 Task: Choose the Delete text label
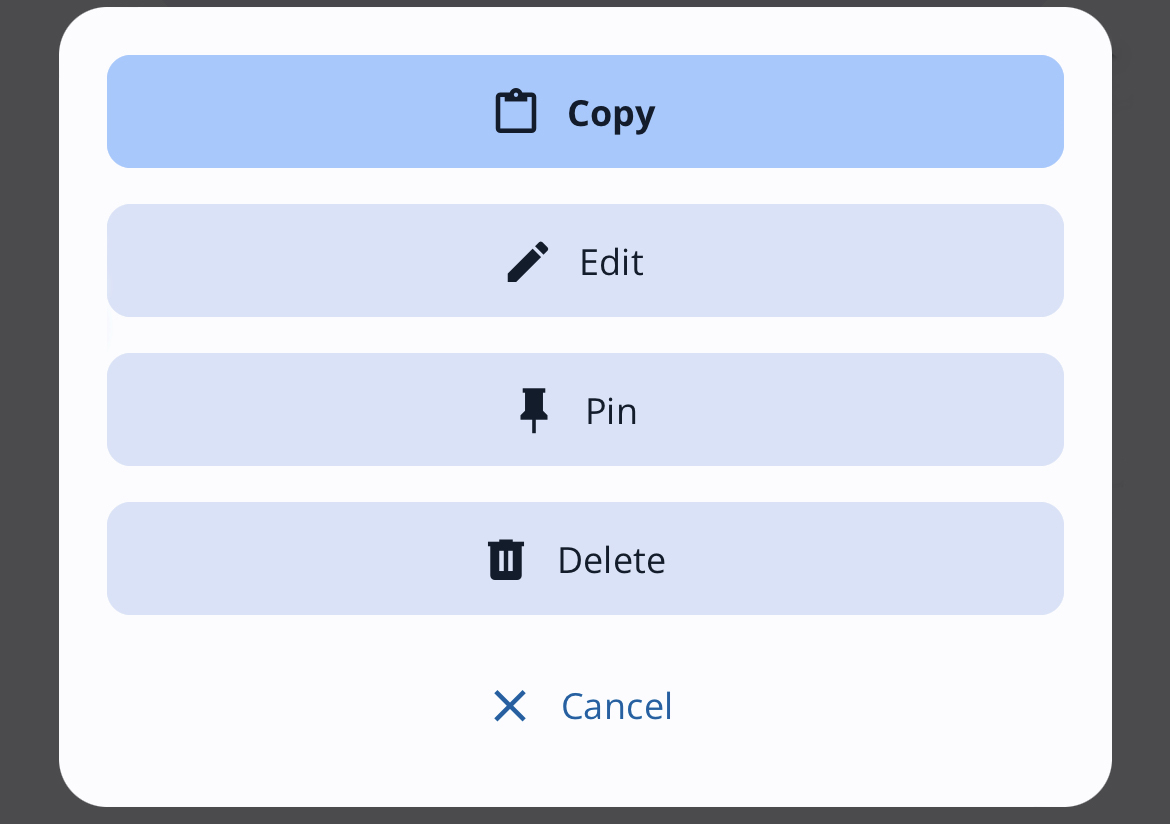[x=611, y=560]
